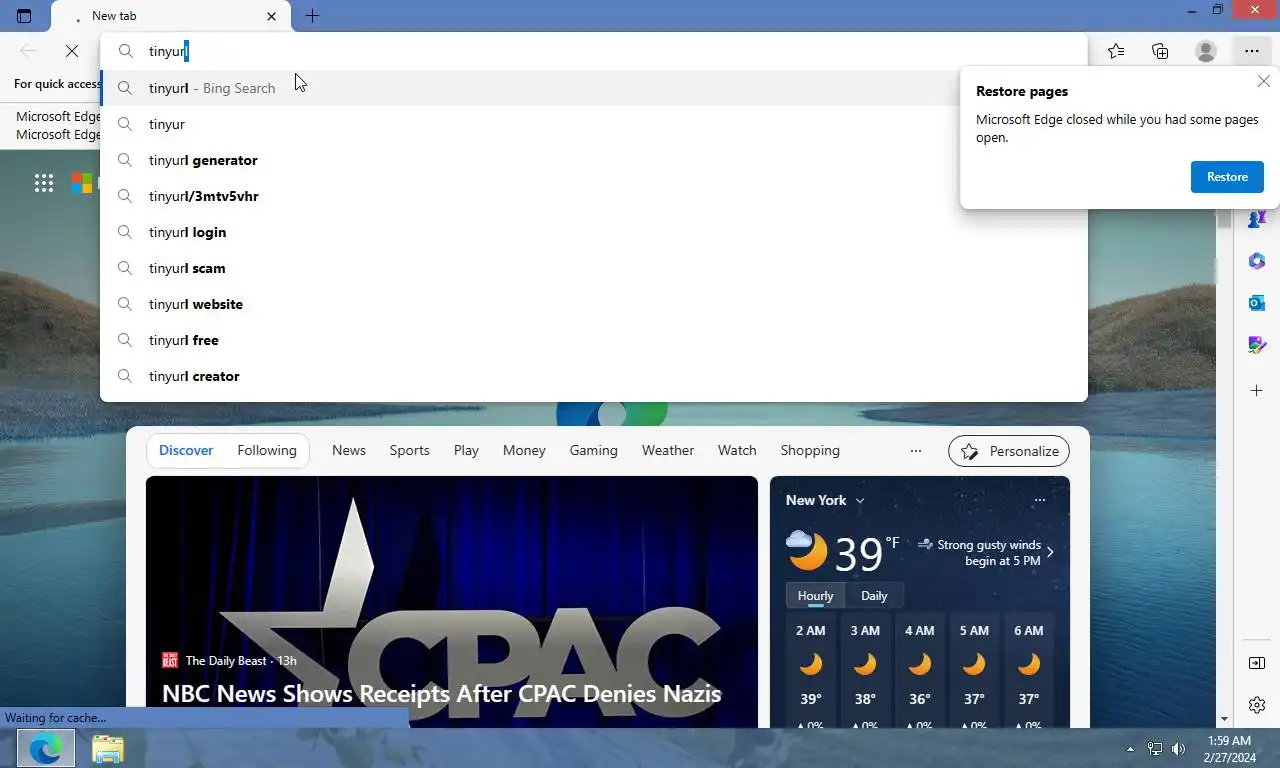The image size is (1280, 768).
Task: Open sidebar settings gear
Action: 1257,705
